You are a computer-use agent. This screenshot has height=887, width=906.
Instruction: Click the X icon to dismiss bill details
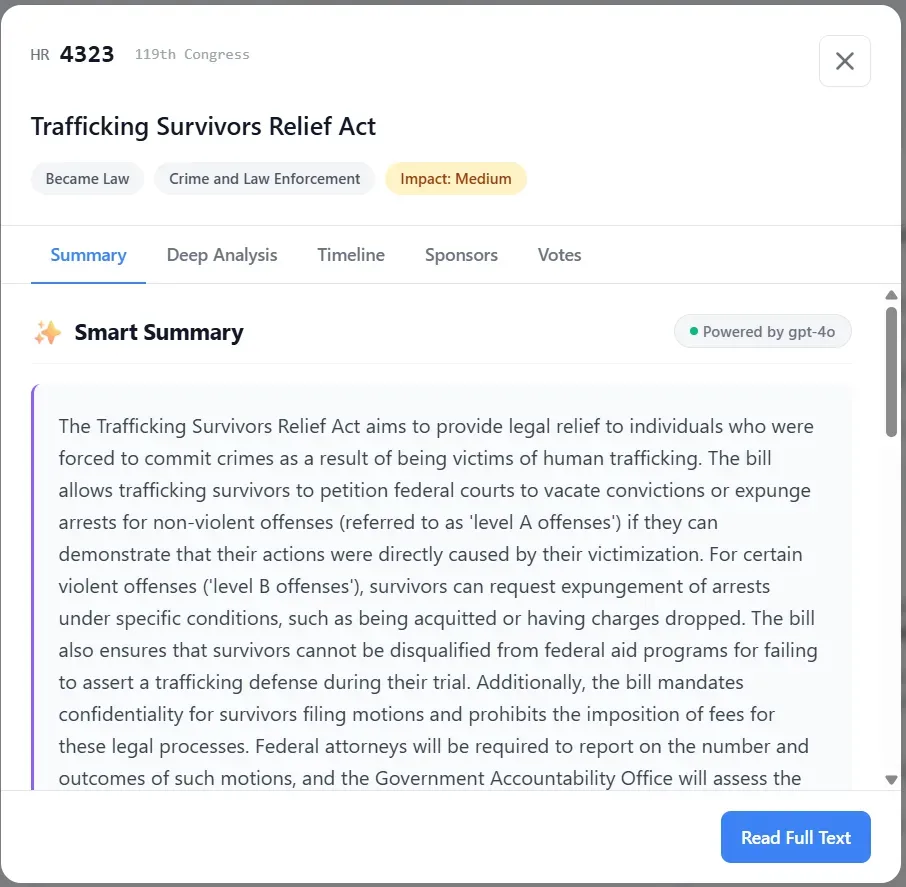click(x=844, y=61)
